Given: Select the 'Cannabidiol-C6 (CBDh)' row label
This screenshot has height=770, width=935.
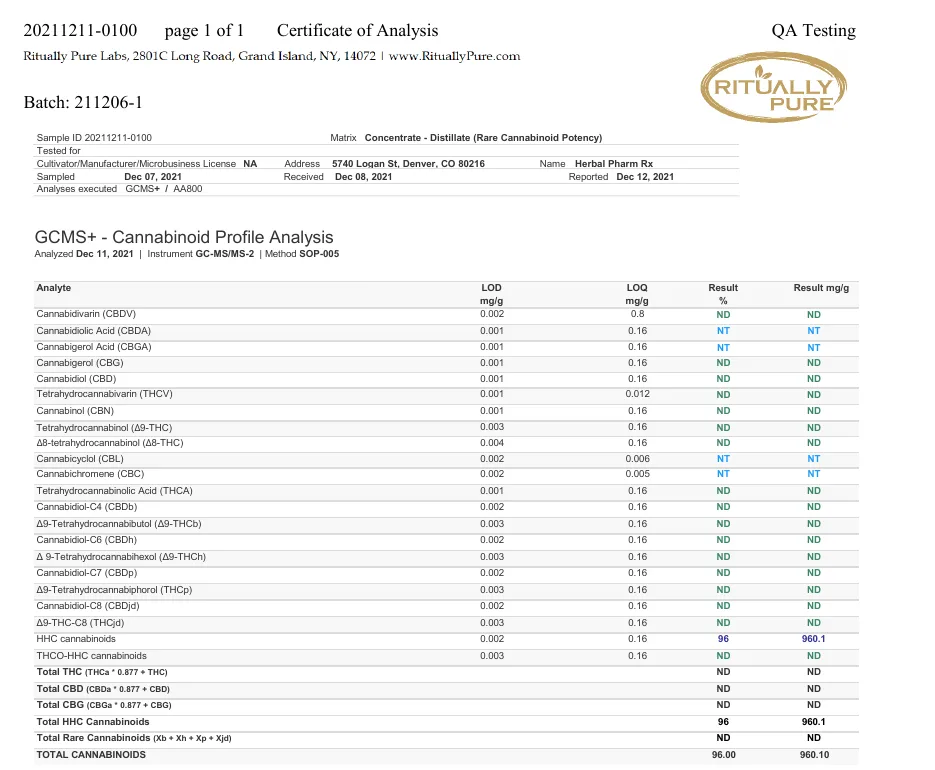Looking at the screenshot, I should pos(86,540).
